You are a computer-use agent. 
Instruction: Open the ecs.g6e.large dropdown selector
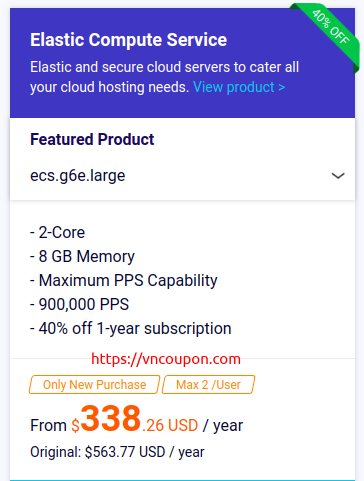coord(182,176)
